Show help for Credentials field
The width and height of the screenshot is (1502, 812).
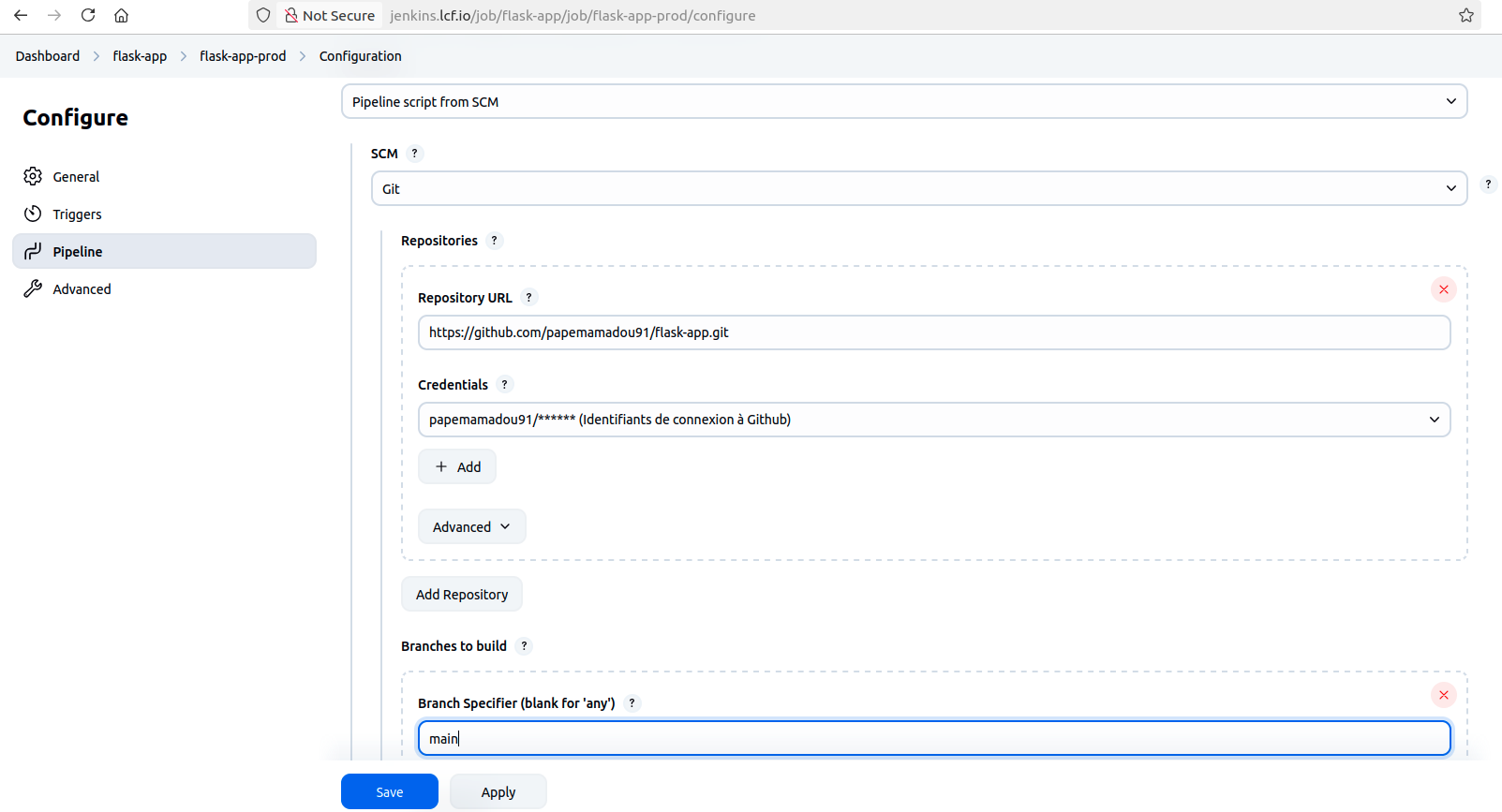tap(505, 385)
